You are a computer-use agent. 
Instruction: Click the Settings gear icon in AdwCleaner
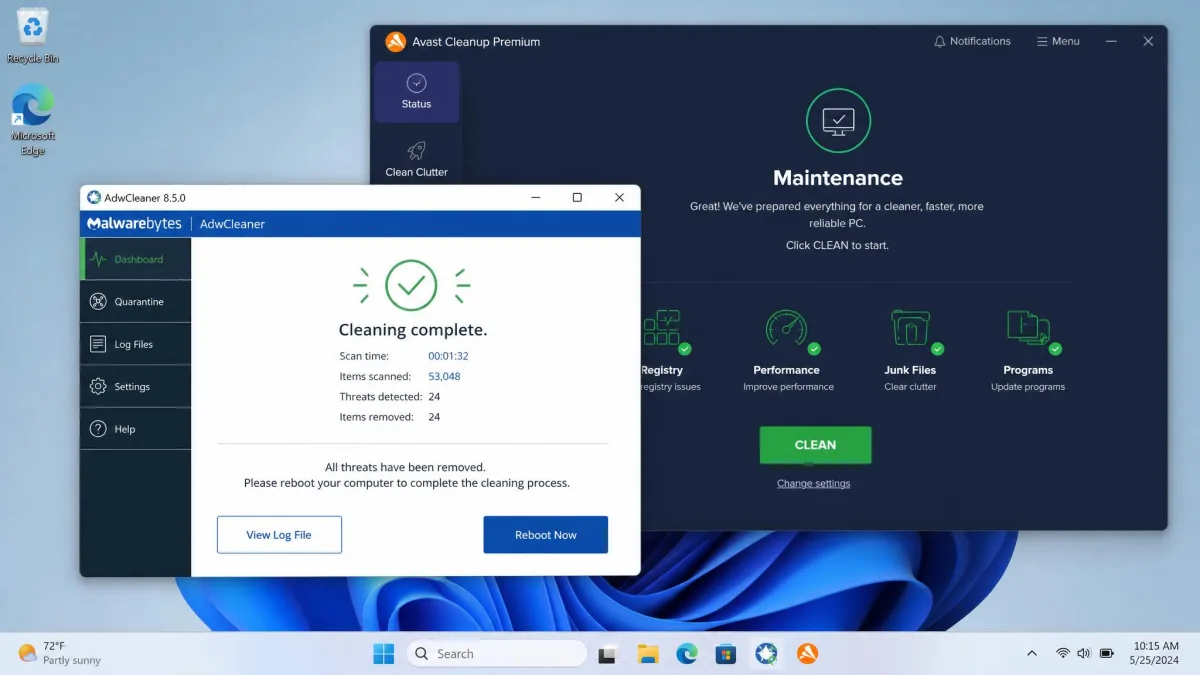98,386
